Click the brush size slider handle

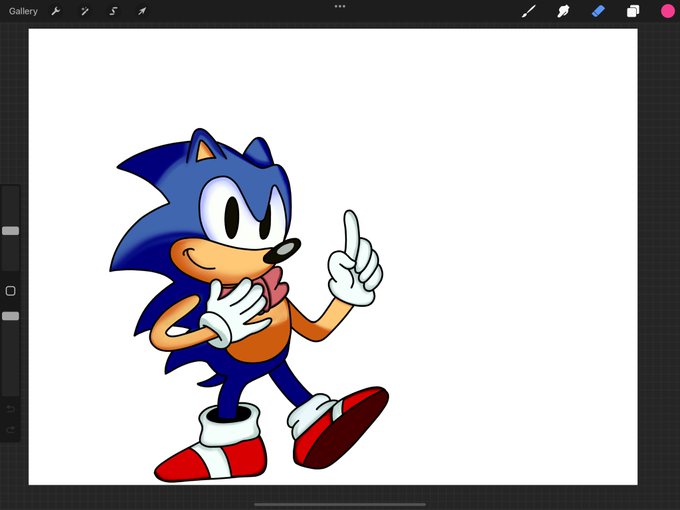point(10,231)
